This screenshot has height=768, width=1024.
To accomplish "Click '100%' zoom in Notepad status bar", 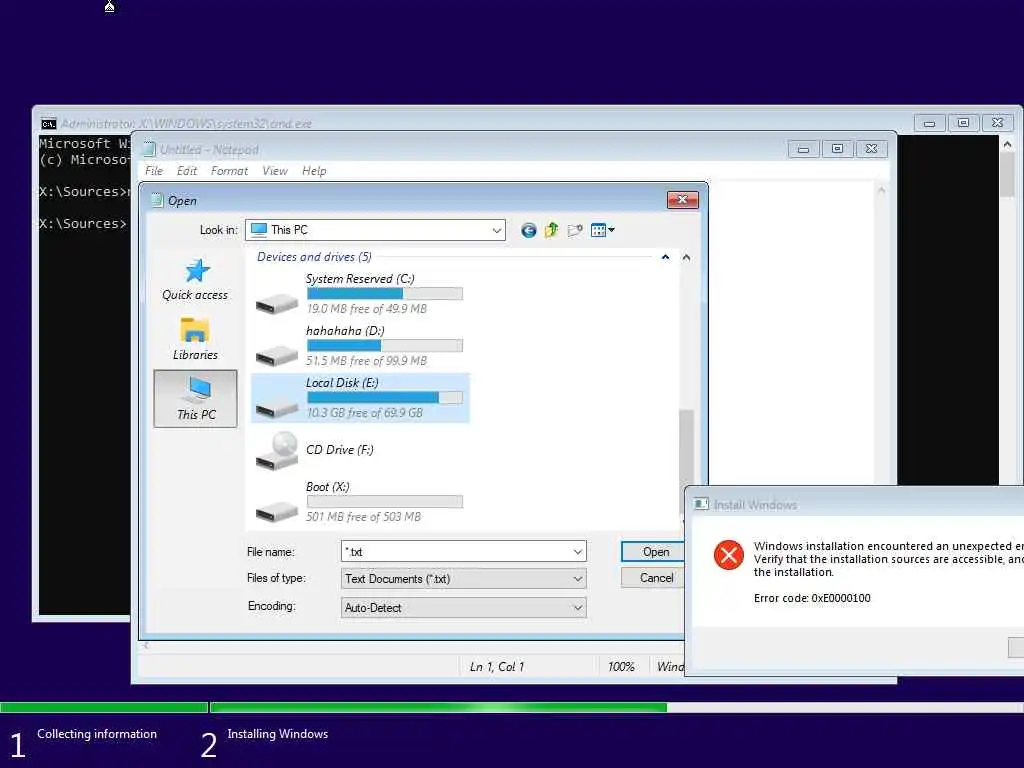I will coord(620,667).
